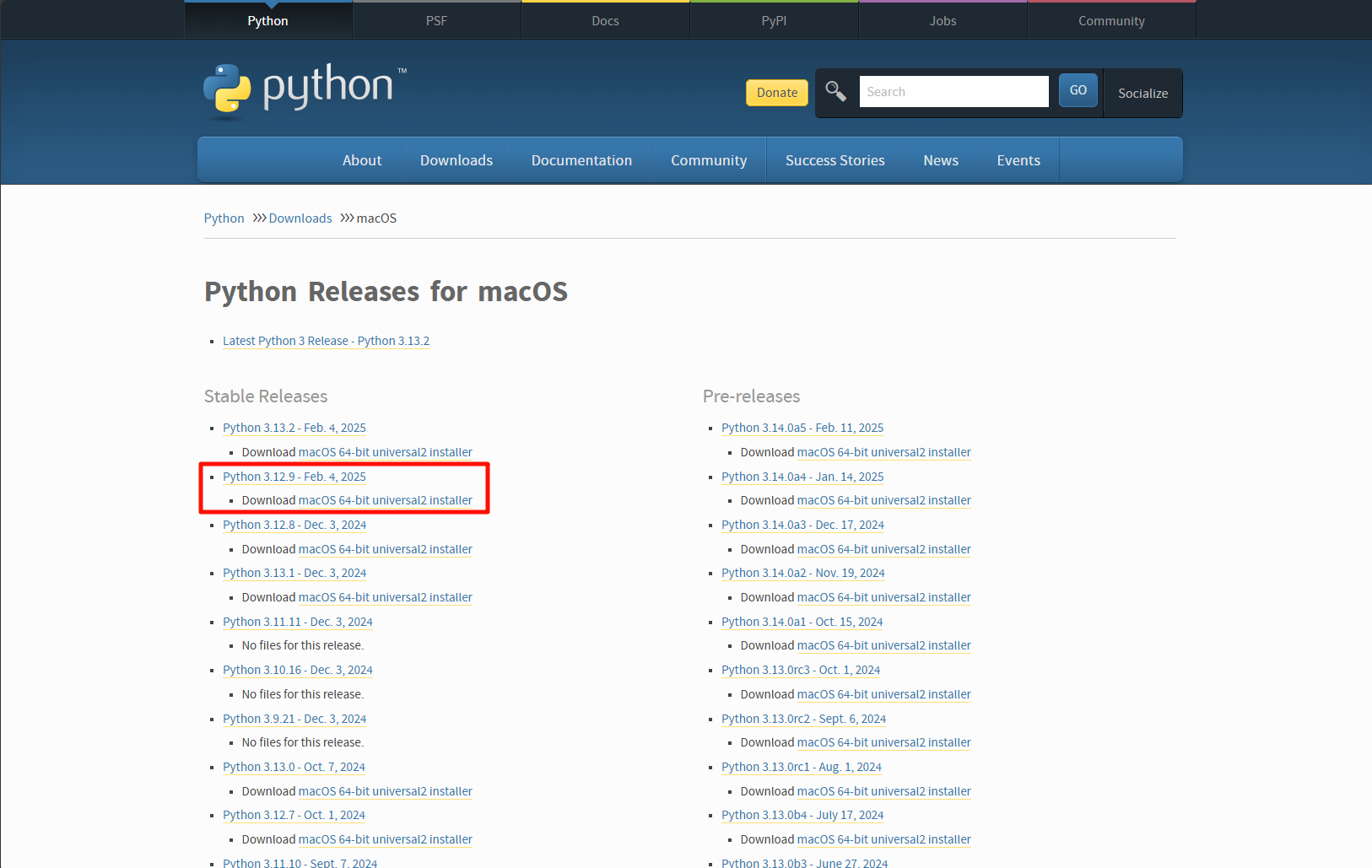Download macOS installer under Python 3.12.8
Viewport: 1372px width, 868px height.
coord(386,549)
